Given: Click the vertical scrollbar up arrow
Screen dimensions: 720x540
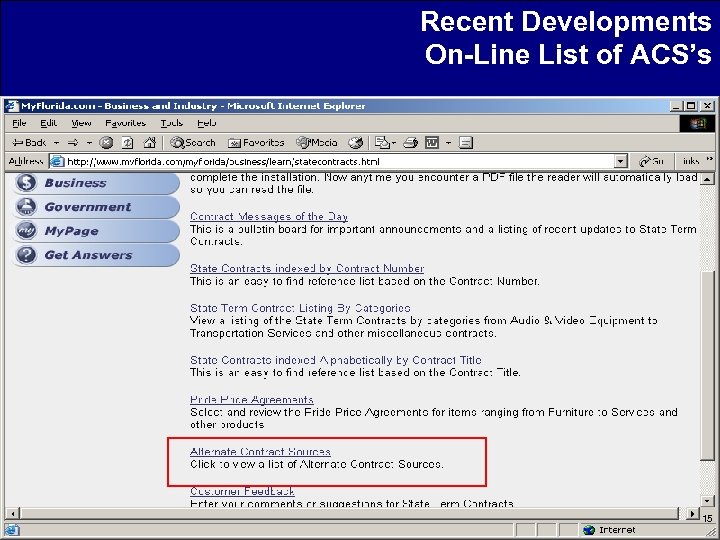Looking at the screenshot, I should click(707, 179).
